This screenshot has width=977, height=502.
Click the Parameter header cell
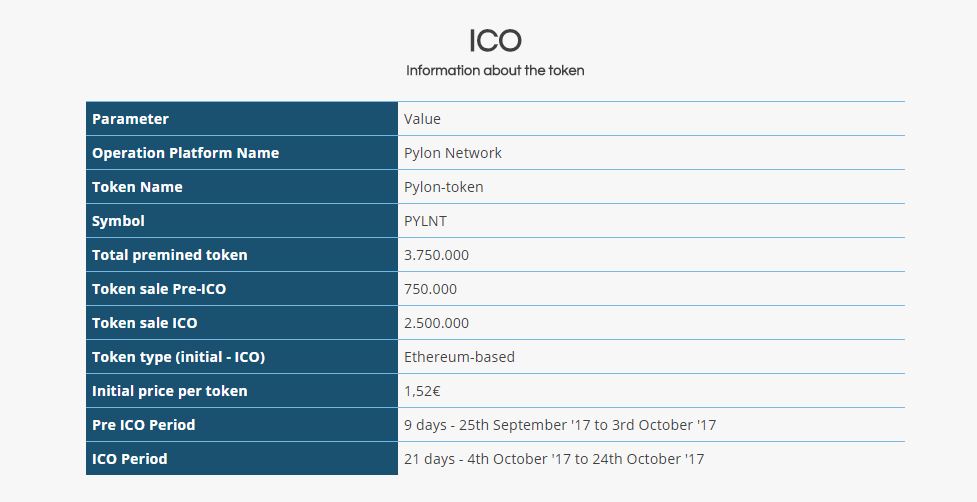[x=242, y=118]
